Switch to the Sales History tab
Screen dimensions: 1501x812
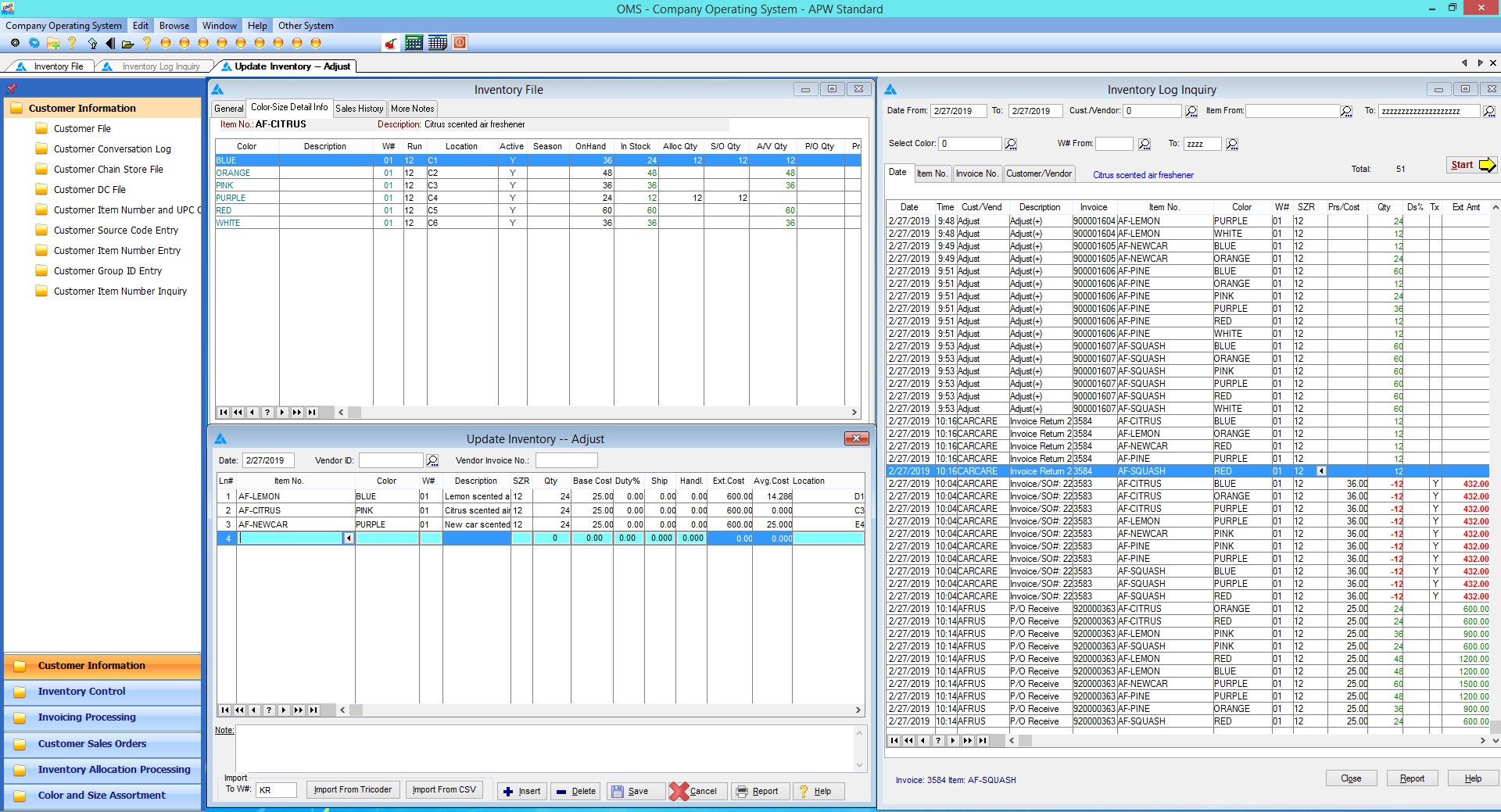click(360, 109)
